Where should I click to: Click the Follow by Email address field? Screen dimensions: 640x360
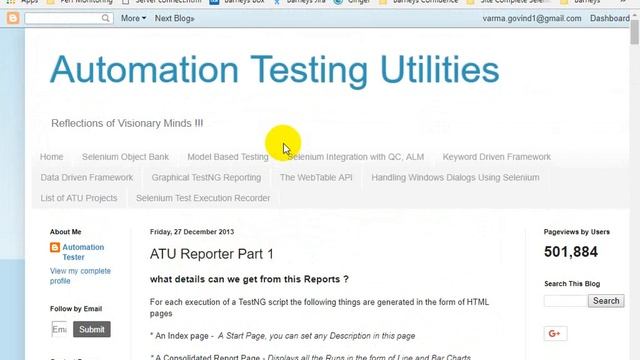click(60, 329)
